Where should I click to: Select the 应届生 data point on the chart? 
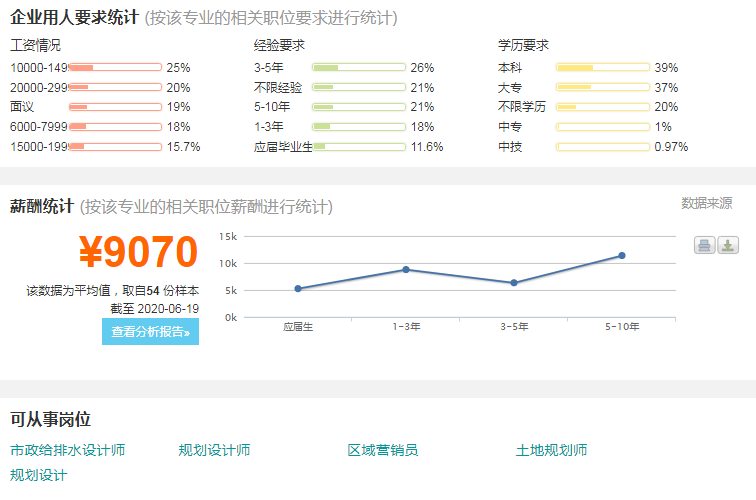tap(298, 288)
